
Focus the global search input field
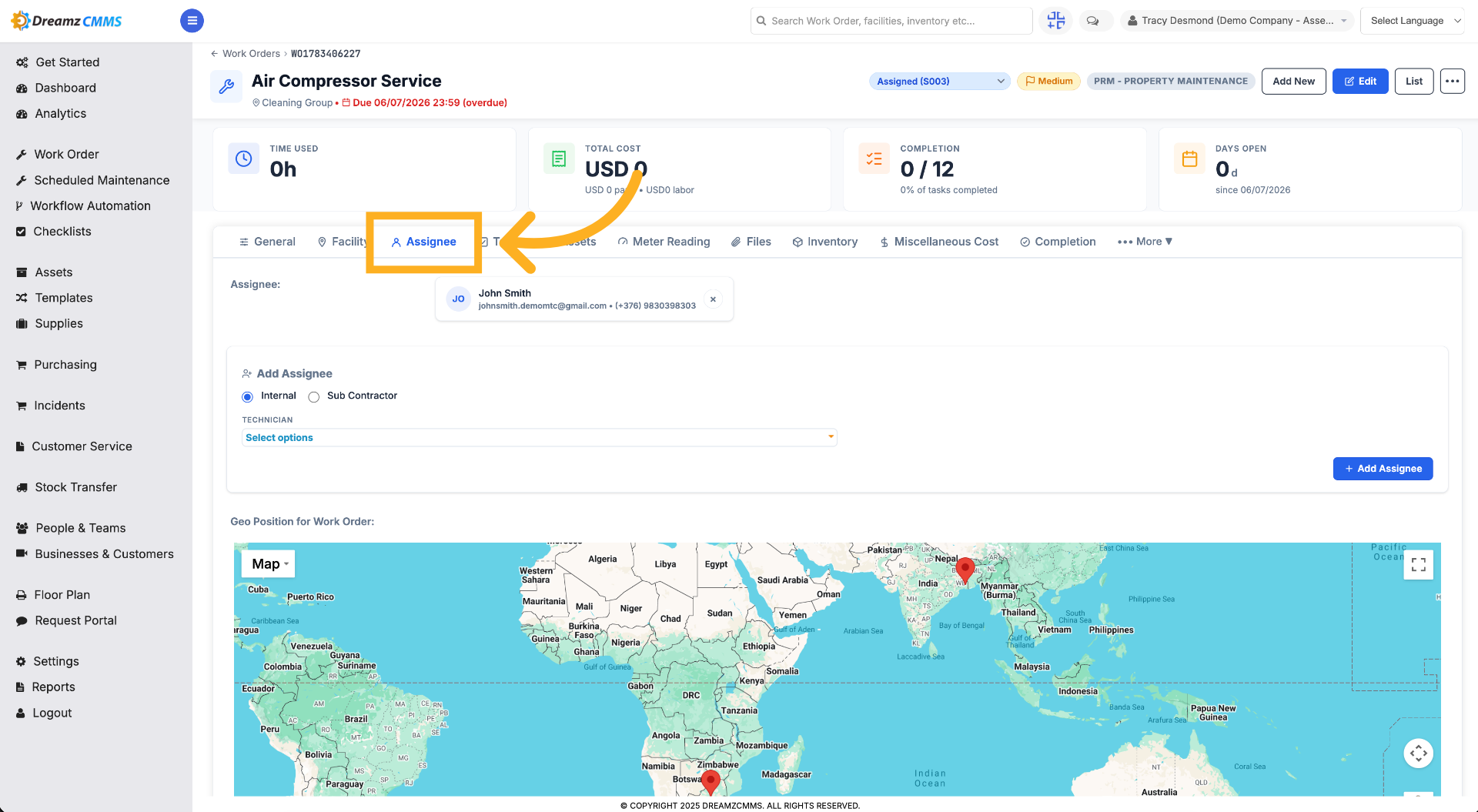click(x=891, y=21)
